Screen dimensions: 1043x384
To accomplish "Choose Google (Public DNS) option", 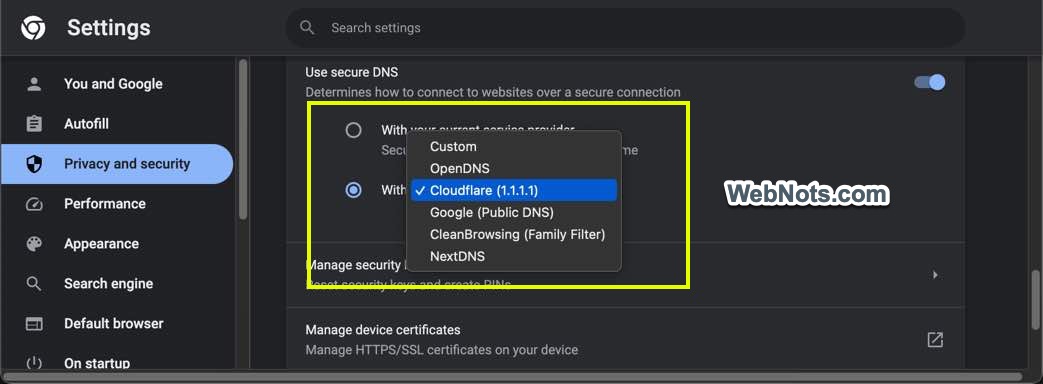I will [x=514, y=212].
